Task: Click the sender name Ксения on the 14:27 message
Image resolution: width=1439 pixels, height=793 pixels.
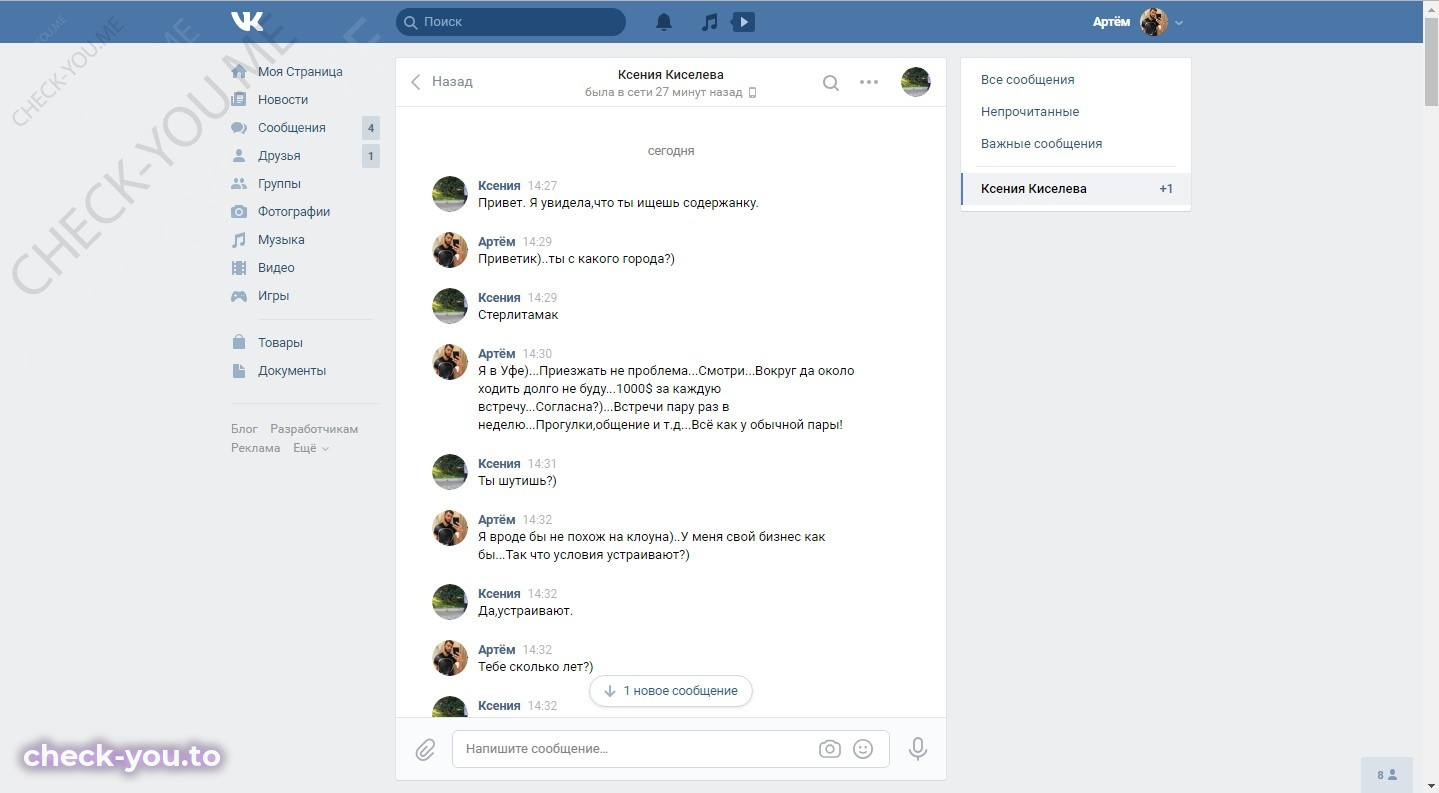Action: coord(499,186)
